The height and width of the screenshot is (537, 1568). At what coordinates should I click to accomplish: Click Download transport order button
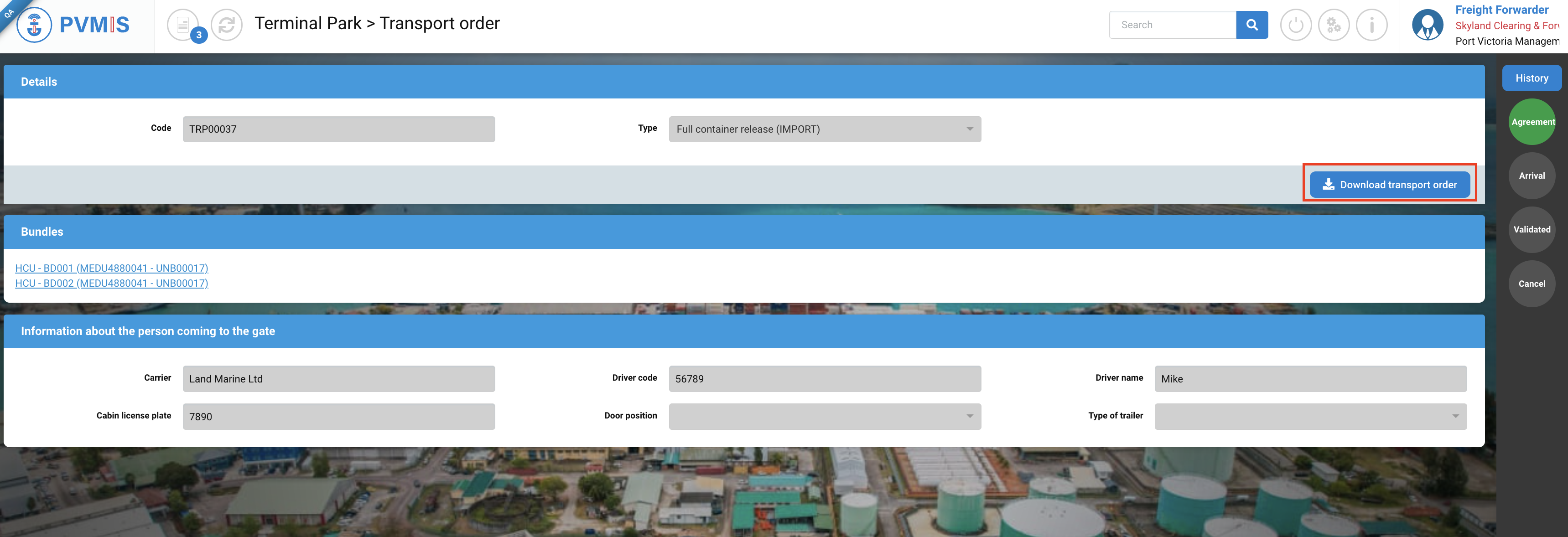point(1389,184)
